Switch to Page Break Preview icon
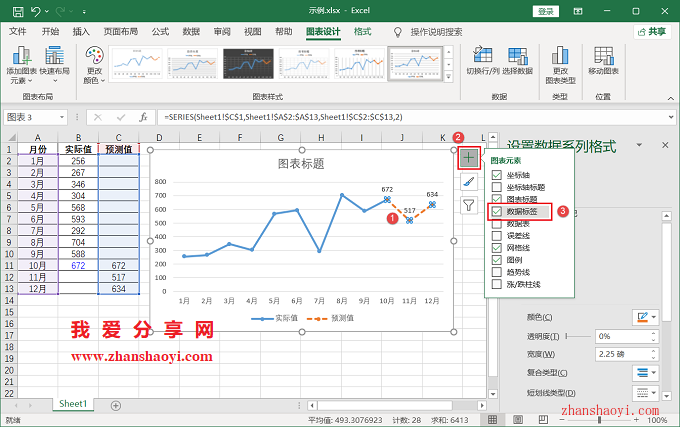680x427 pixels. (543, 420)
